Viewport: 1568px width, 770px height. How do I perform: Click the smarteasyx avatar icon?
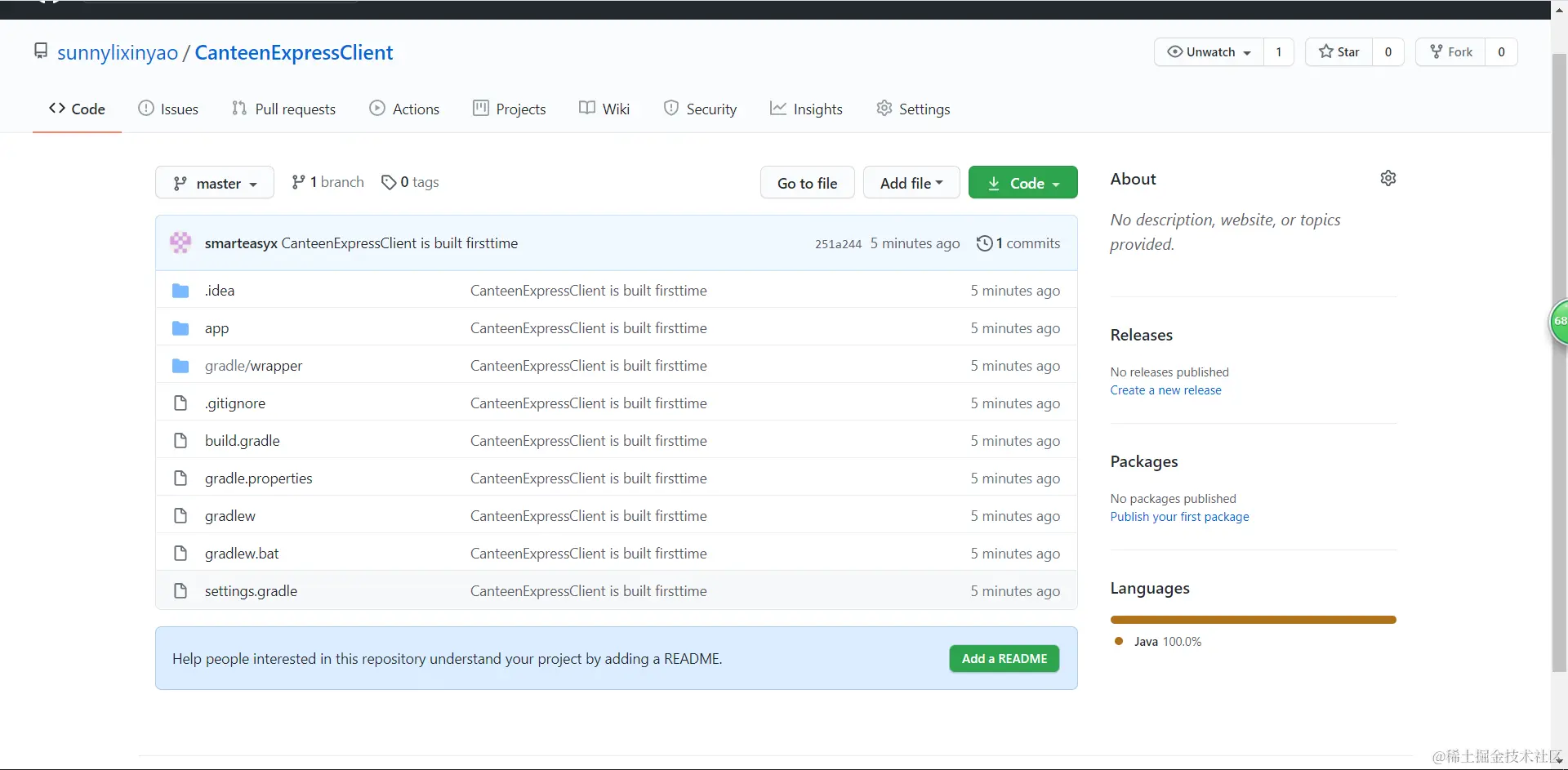[180, 243]
